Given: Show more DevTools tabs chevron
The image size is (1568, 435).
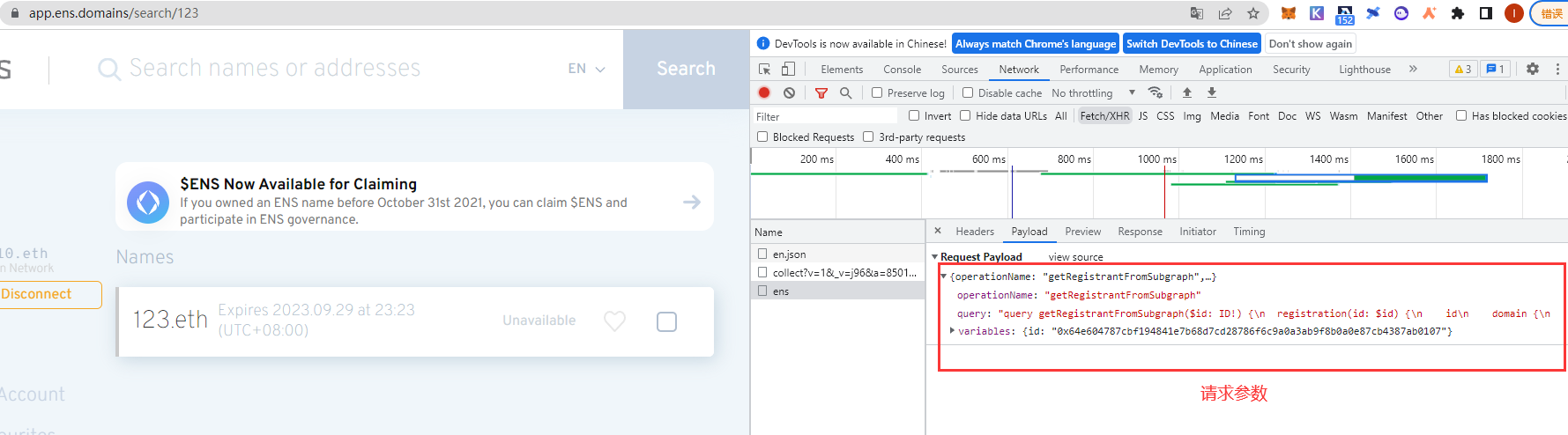Looking at the screenshot, I should [1413, 69].
